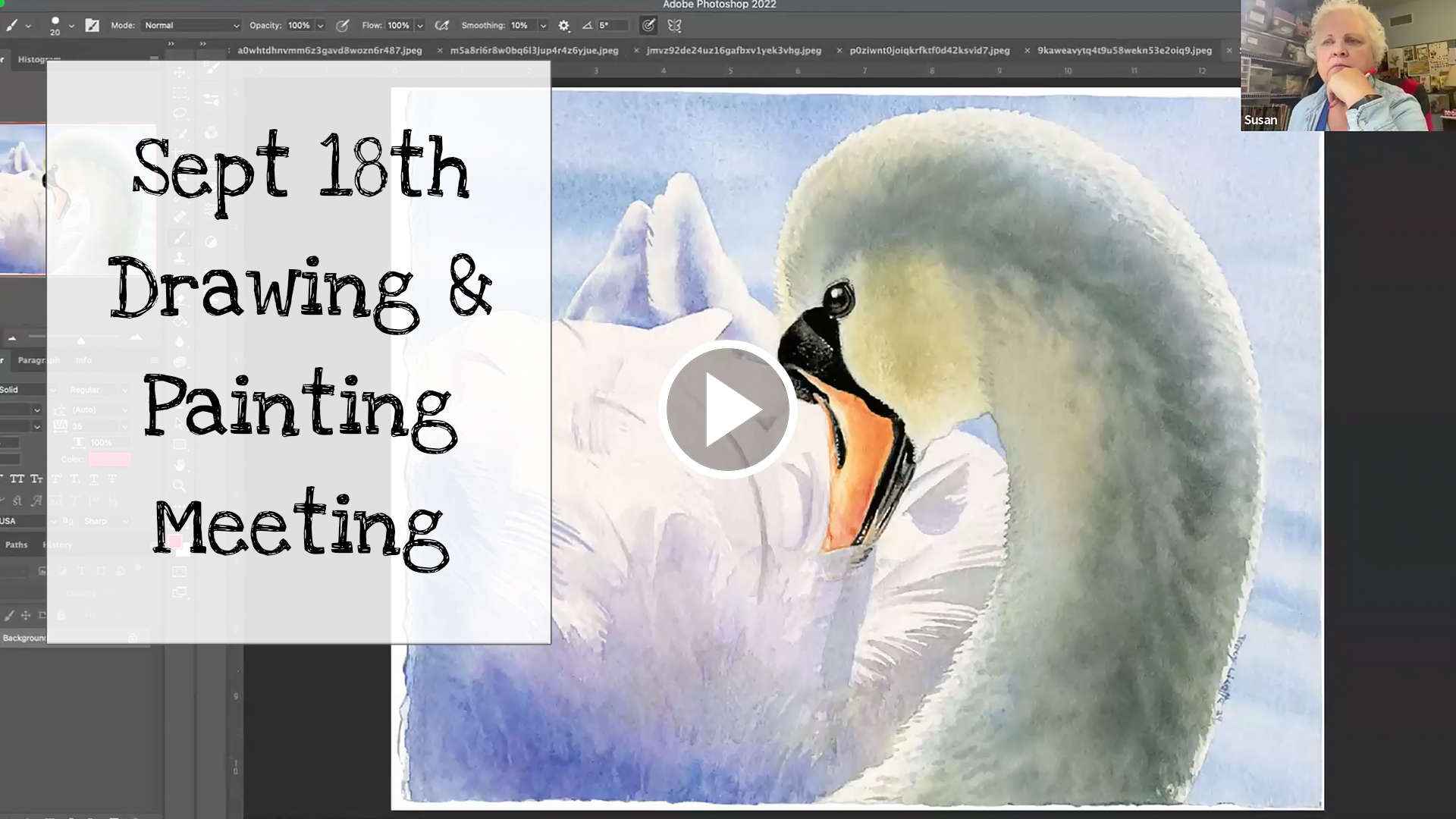This screenshot has height=819, width=1456.
Task: Lock position move icon in Layers
Action: pos(26,615)
